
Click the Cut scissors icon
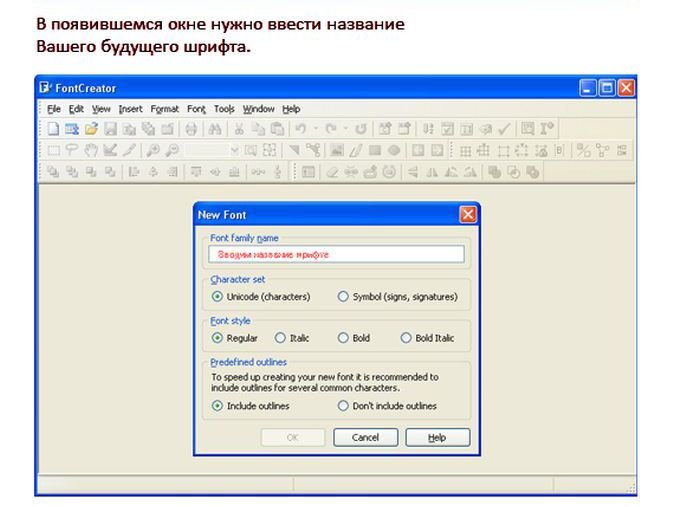240,129
